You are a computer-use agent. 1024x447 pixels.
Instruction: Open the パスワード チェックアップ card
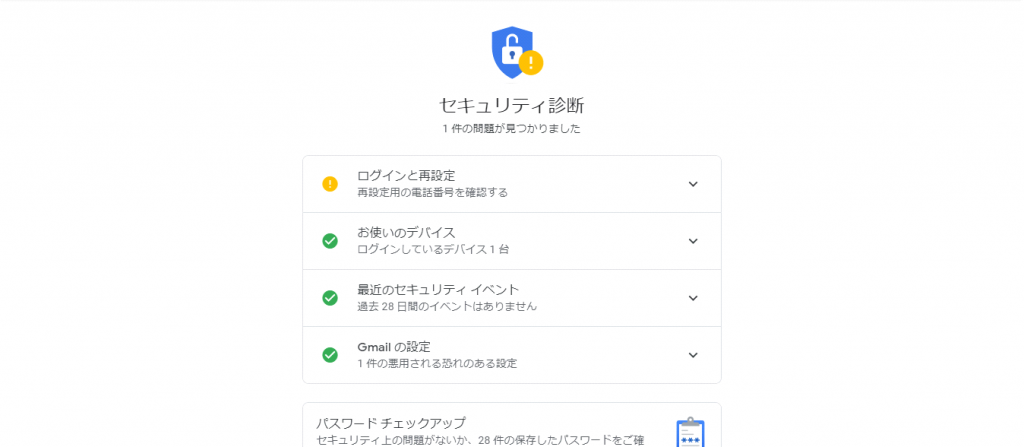(512, 425)
